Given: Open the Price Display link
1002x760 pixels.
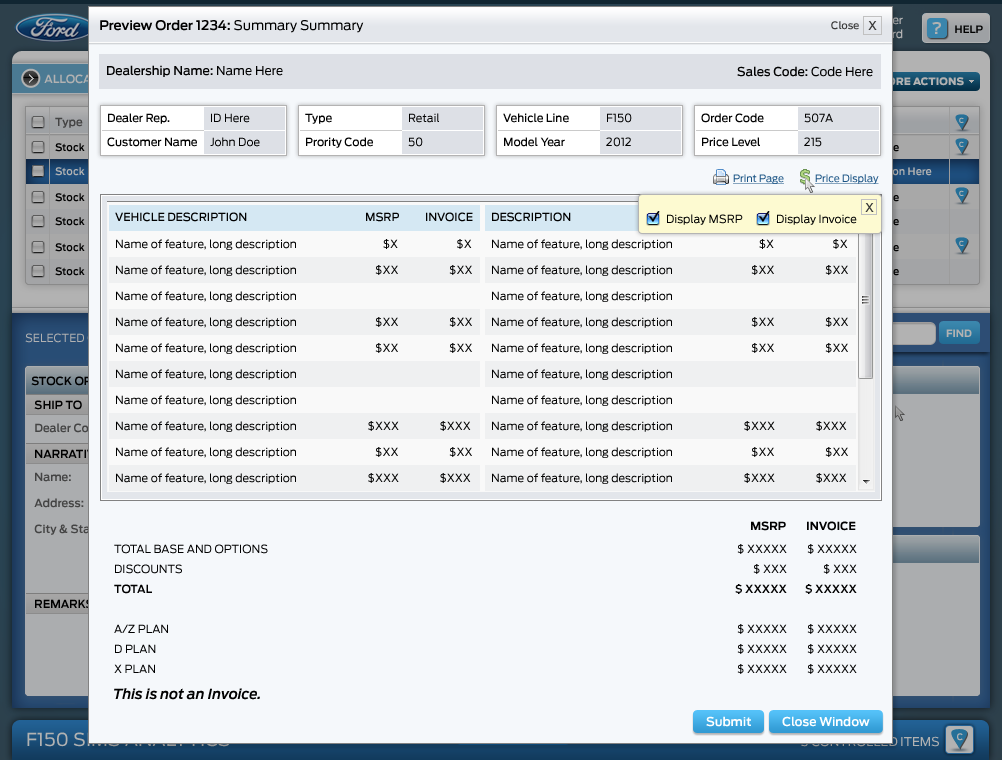Looking at the screenshot, I should (x=846, y=178).
